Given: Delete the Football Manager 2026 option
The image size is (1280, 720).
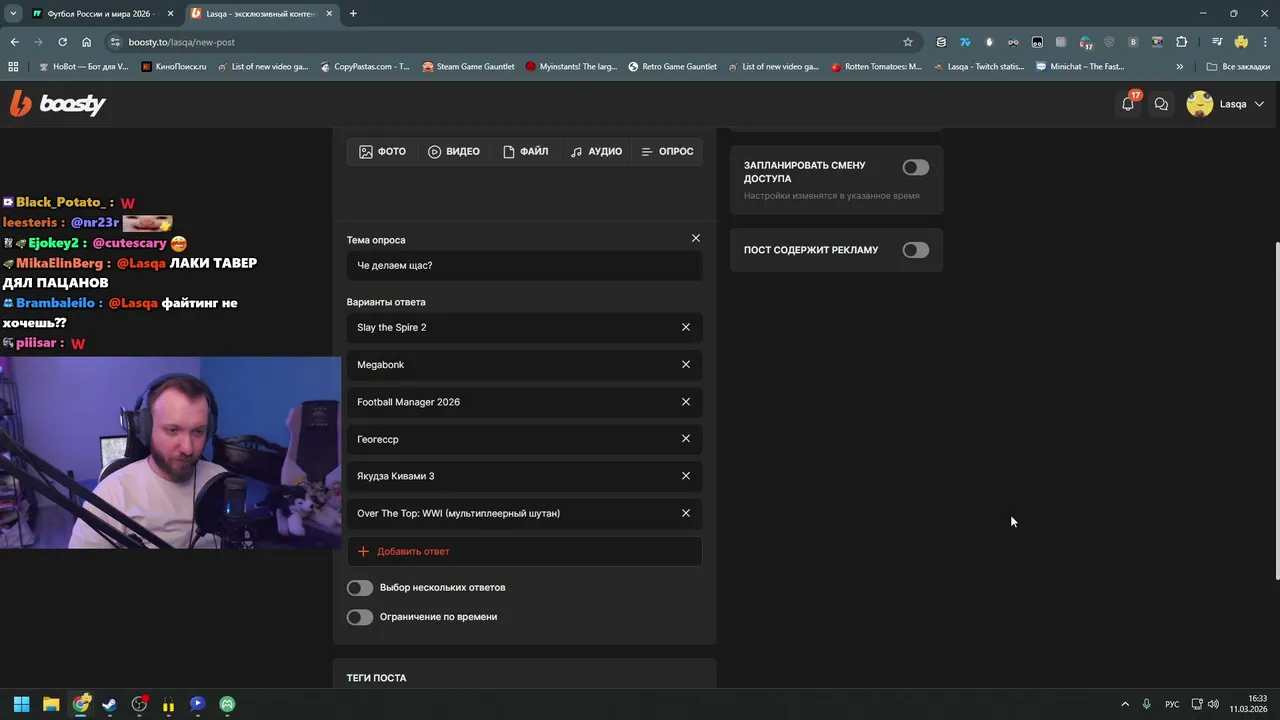Looking at the screenshot, I should click(686, 401).
